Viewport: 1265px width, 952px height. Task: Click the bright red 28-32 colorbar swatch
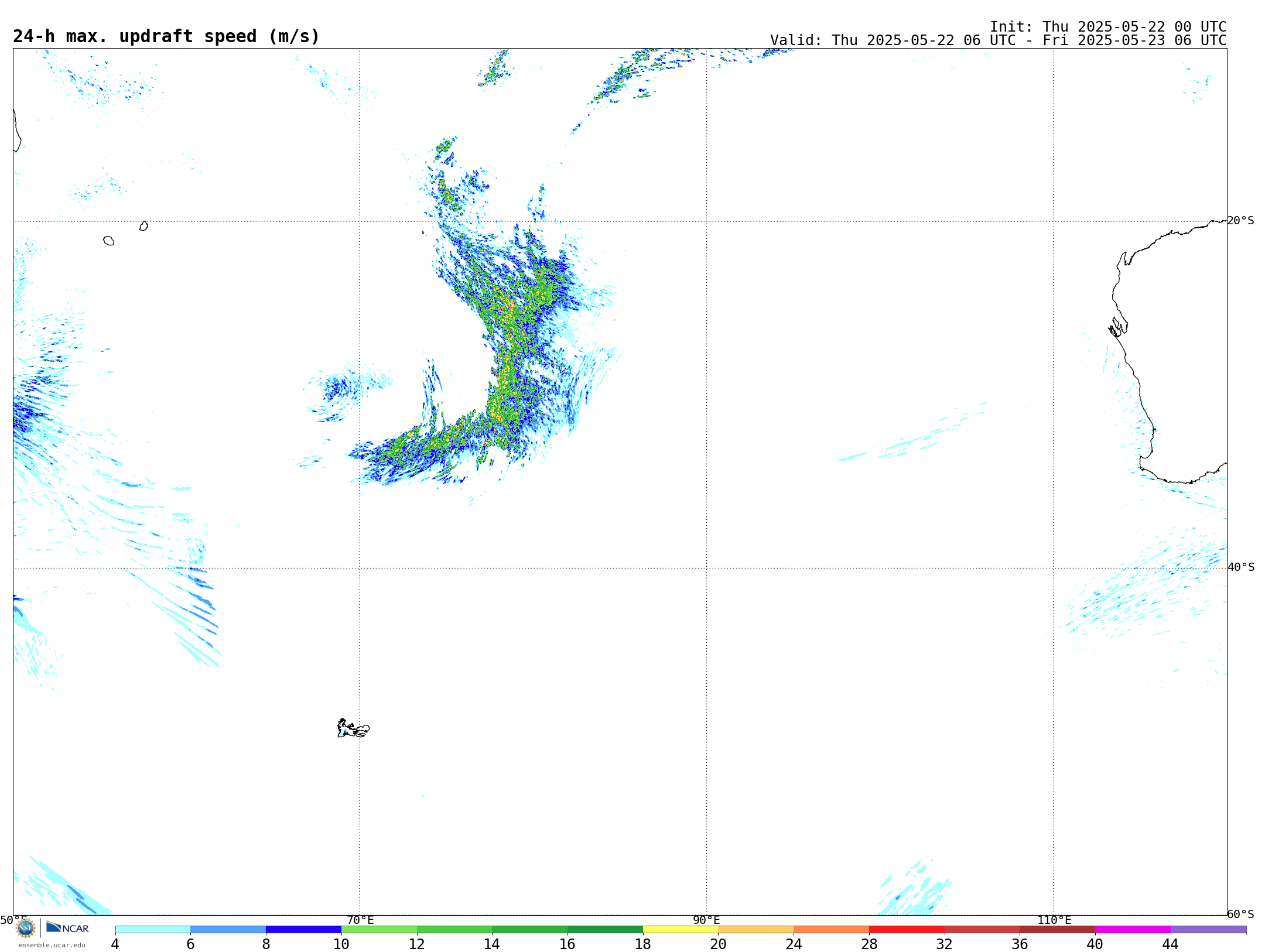click(907, 929)
